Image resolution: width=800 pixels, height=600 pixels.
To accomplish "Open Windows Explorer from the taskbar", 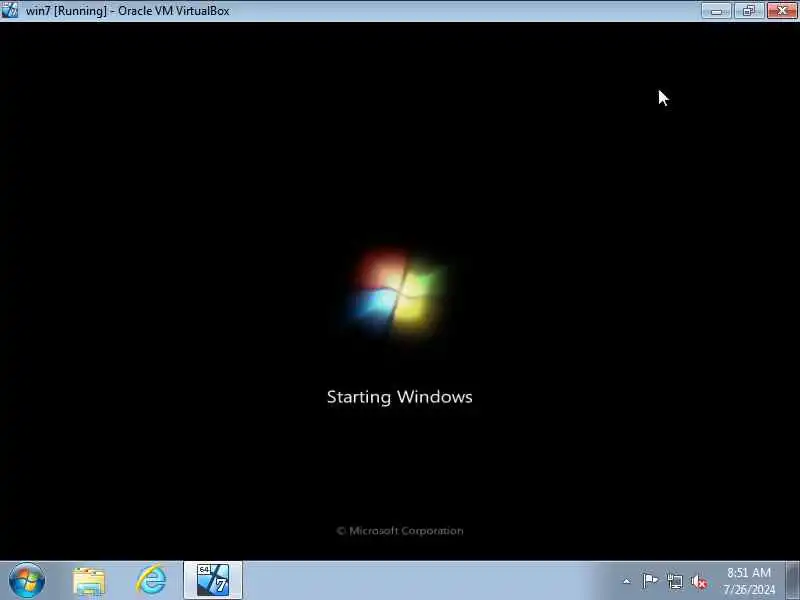I will click(89, 581).
